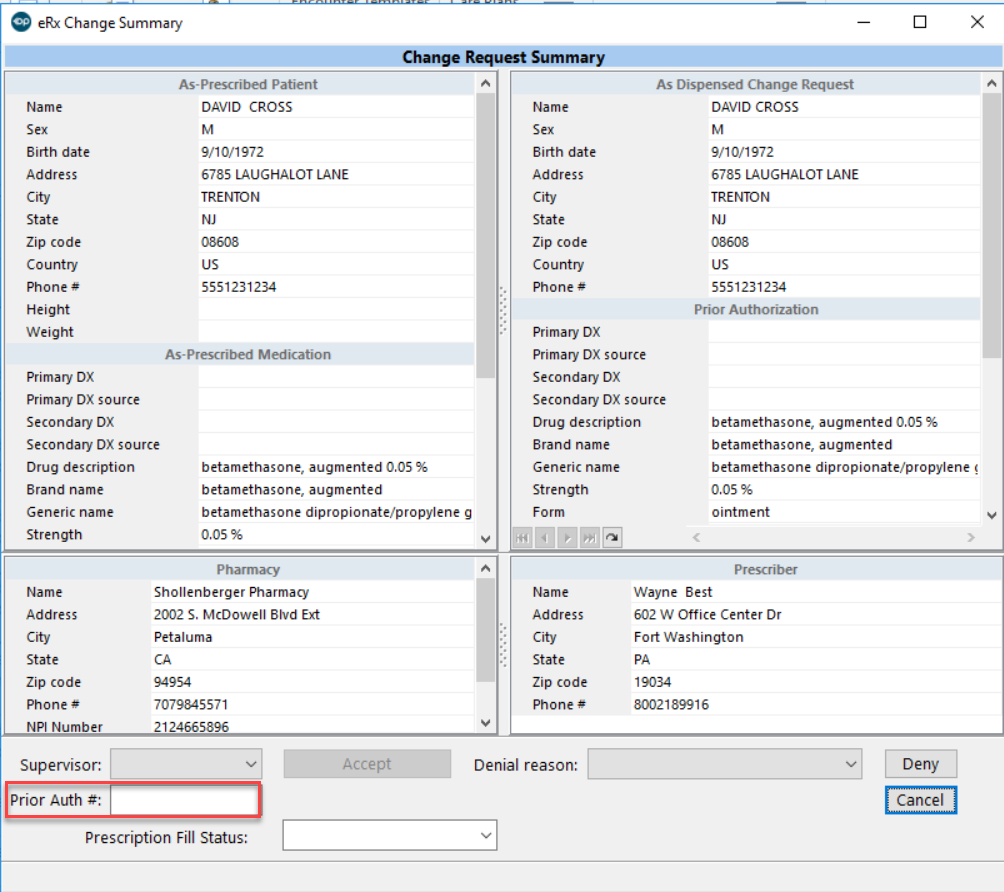Image resolution: width=1004 pixels, height=892 pixels.
Task: Select As-Prescribed address 6785 LAUGHALOT LANE
Action: click(x=275, y=174)
